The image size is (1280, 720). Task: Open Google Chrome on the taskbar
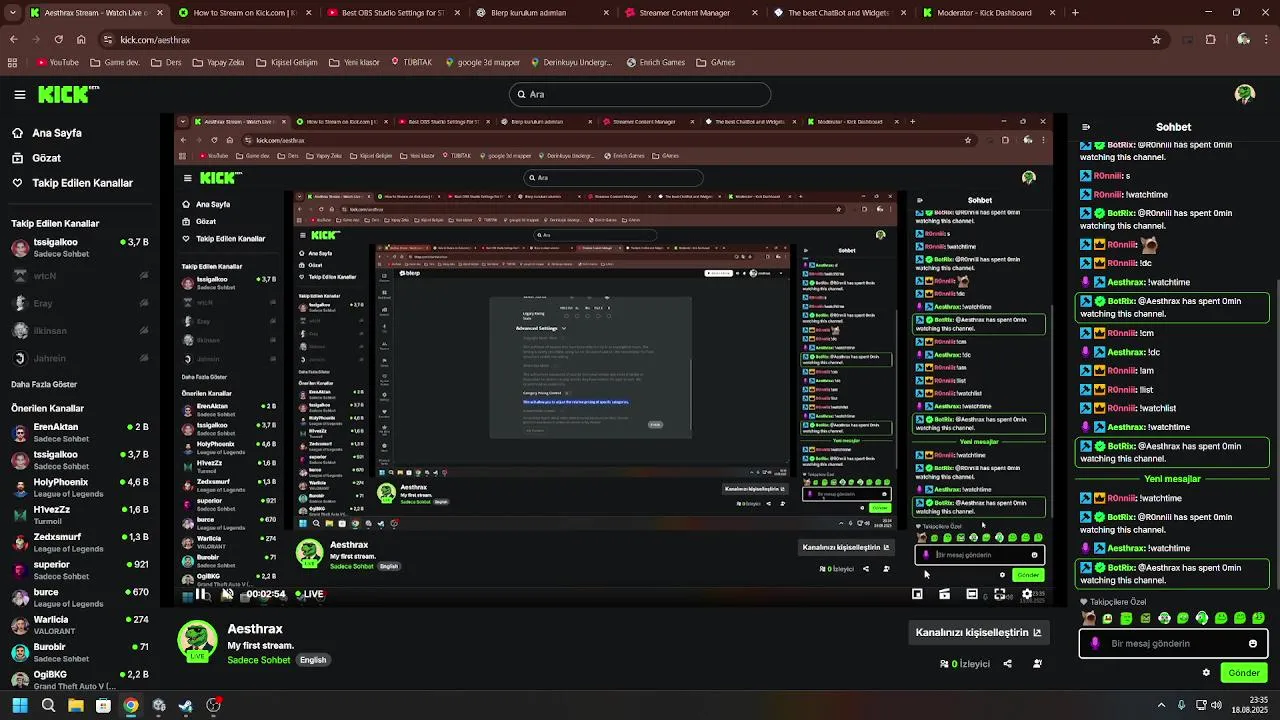coord(131,705)
